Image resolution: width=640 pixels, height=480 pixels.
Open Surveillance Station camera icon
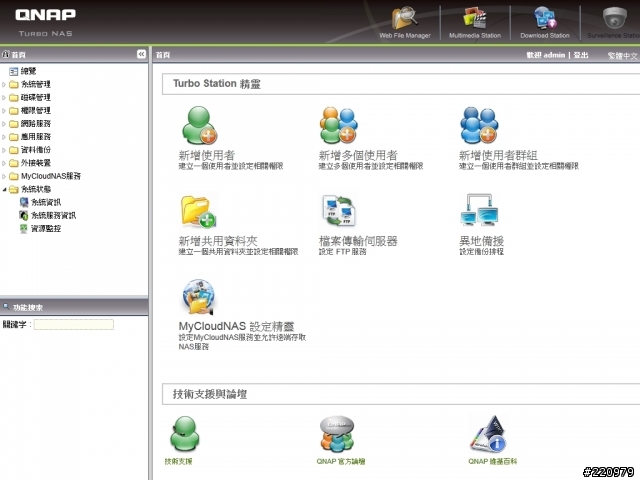615,18
